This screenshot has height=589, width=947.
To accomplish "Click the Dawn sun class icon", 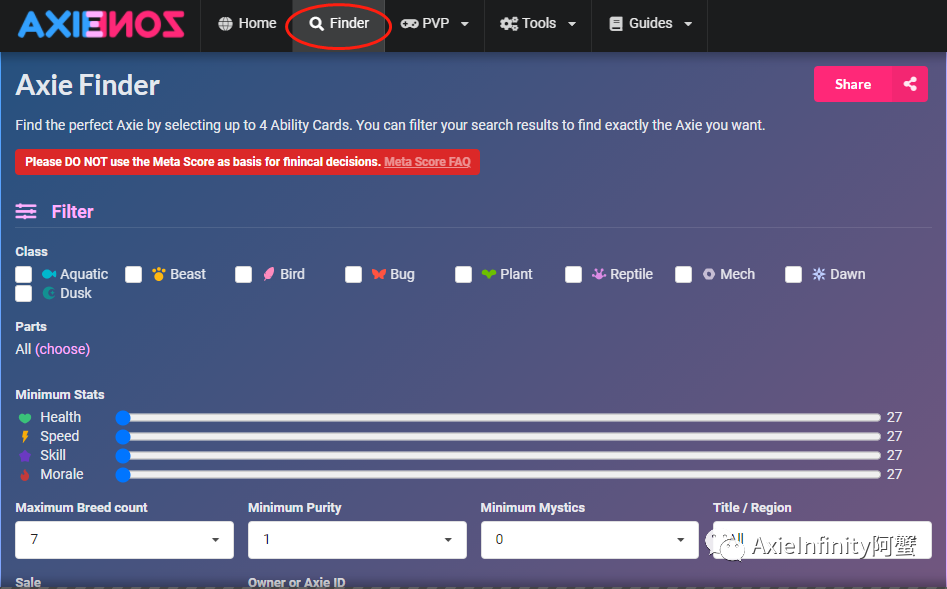I will point(818,274).
